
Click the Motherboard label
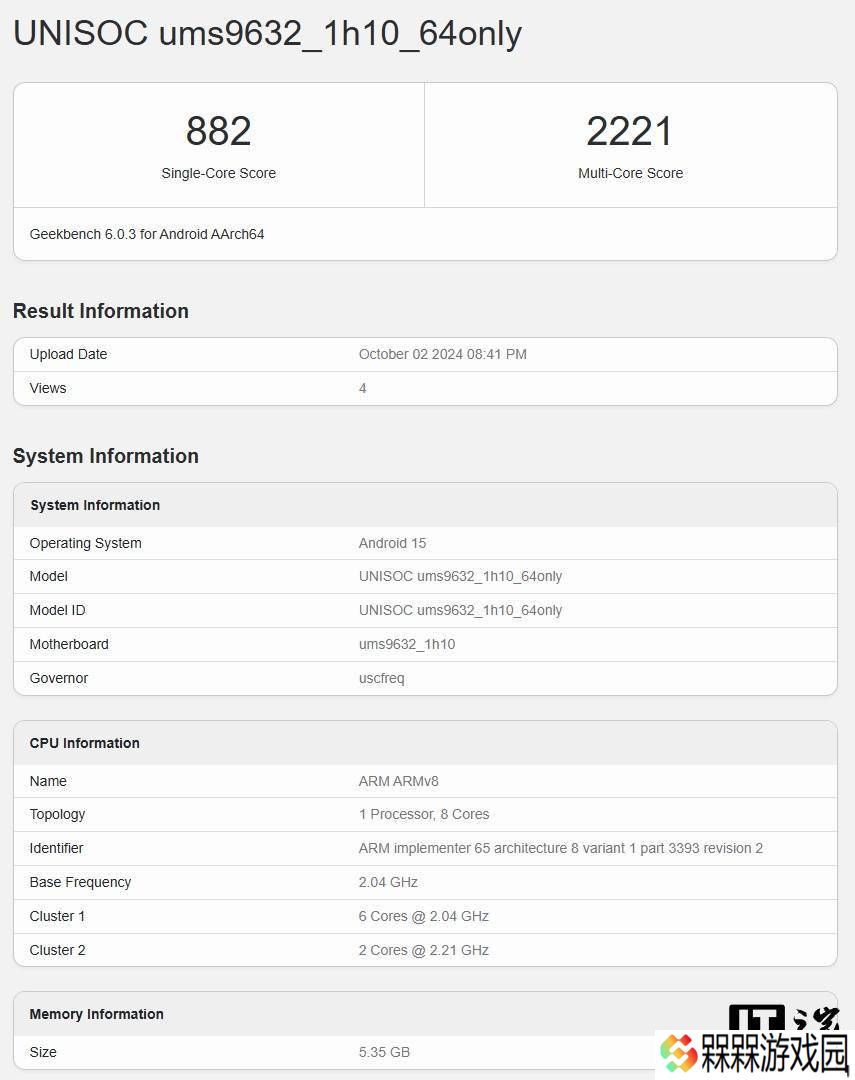69,644
